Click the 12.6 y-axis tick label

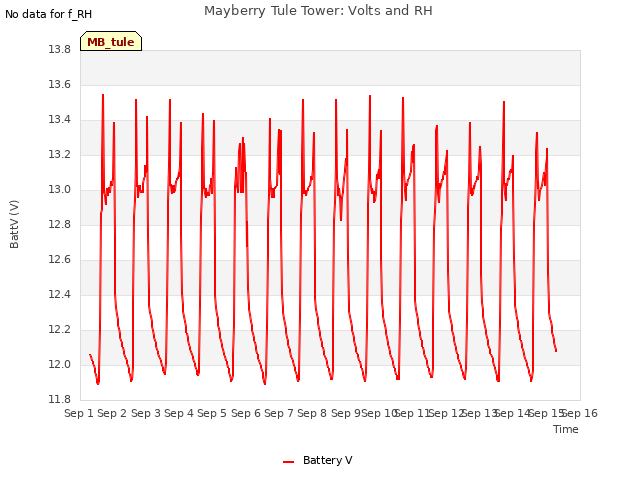[60, 260]
